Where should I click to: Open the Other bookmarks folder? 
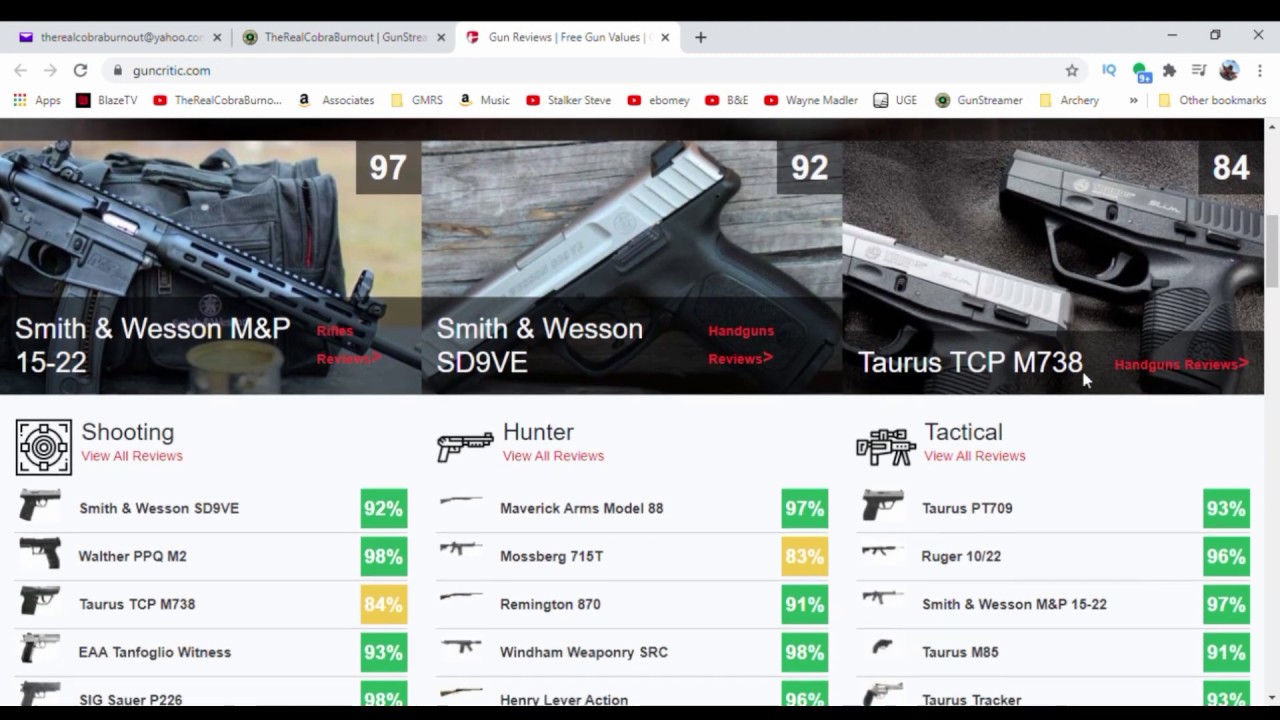point(1212,100)
